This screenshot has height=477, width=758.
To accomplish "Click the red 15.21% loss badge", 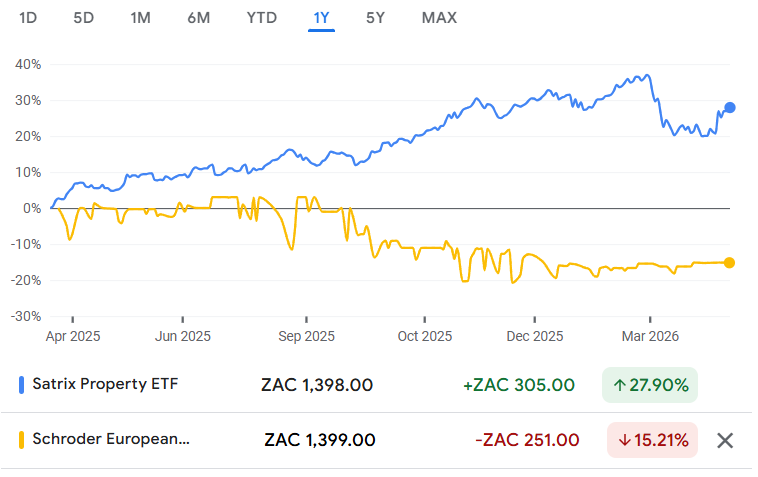I will pos(653,440).
